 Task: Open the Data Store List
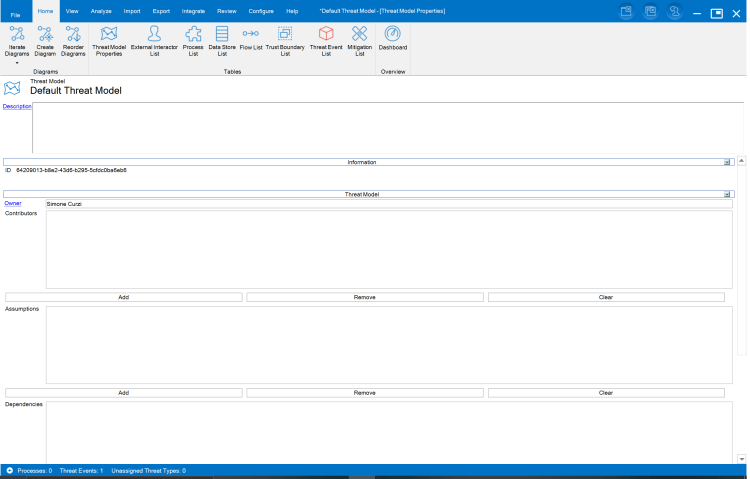pos(222,40)
